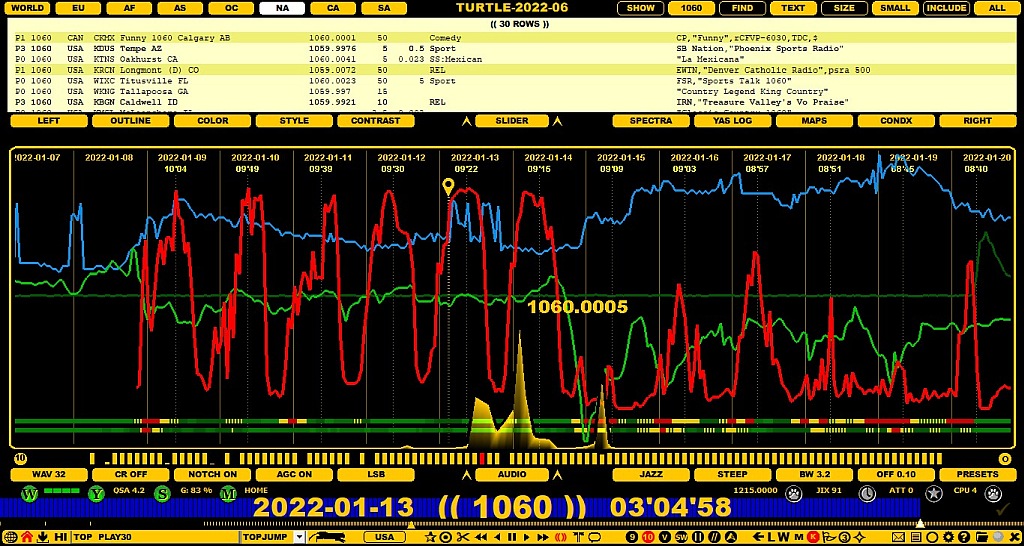Click the up arrow right of AUDIO
The width and height of the screenshot is (1024, 546).
(557, 475)
